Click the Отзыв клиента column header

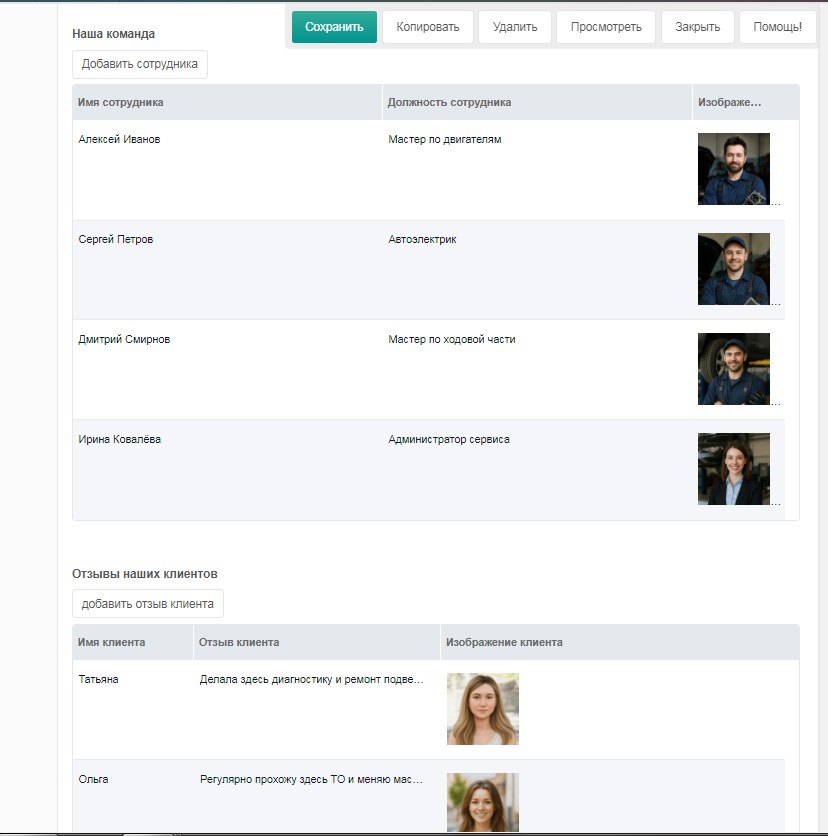[x=239, y=642]
